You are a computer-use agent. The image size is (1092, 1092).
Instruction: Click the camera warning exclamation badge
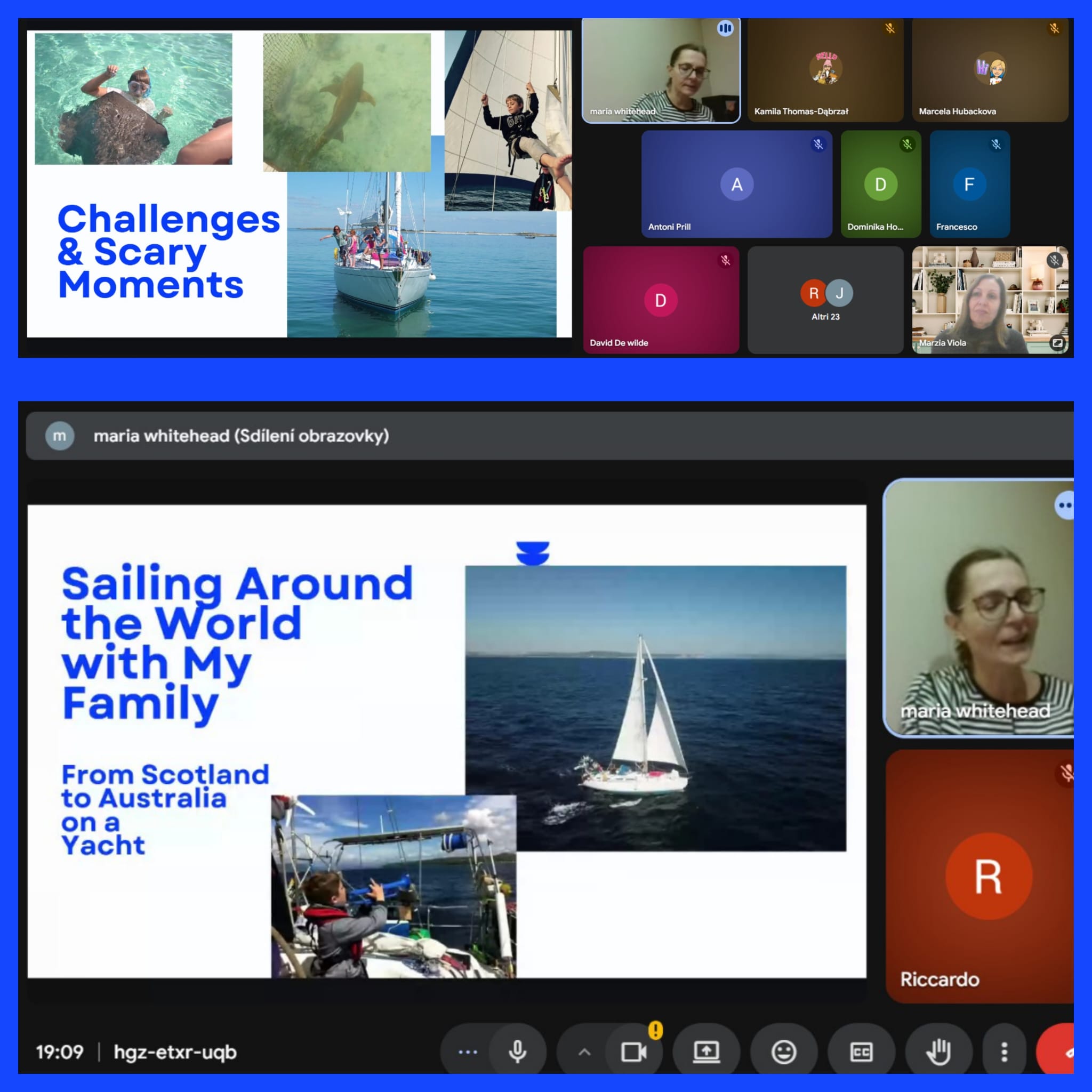pyautogui.click(x=655, y=1030)
